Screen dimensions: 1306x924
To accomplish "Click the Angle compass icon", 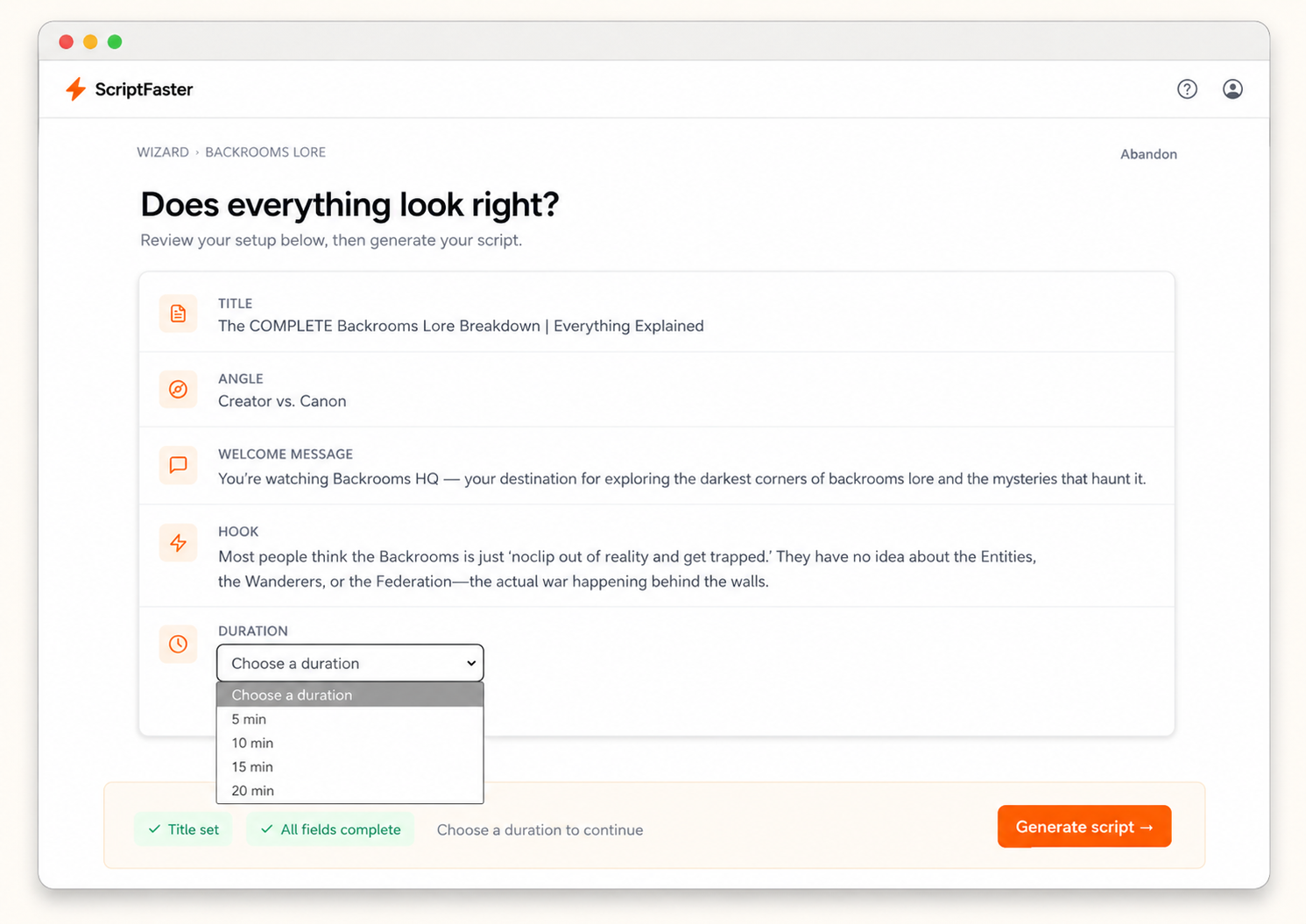I will click(178, 389).
